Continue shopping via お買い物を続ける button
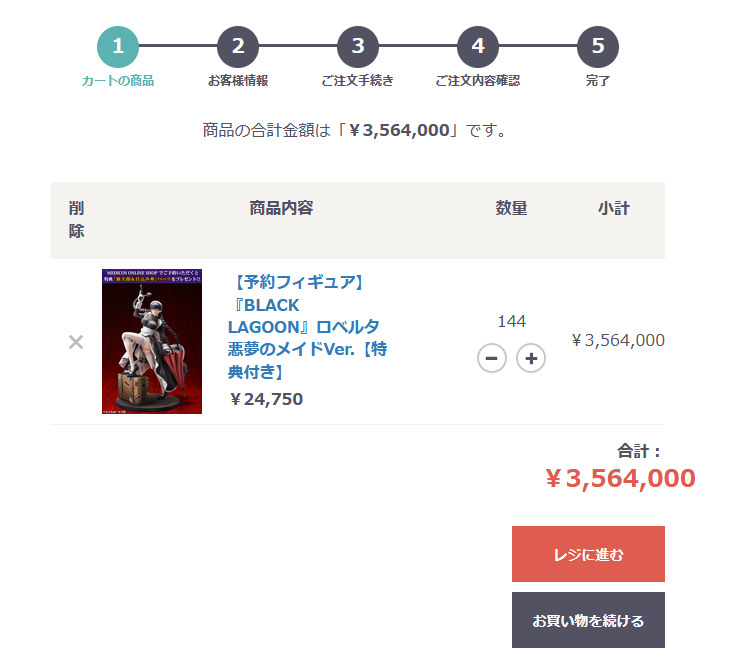This screenshot has height=660, width=740. click(588, 620)
